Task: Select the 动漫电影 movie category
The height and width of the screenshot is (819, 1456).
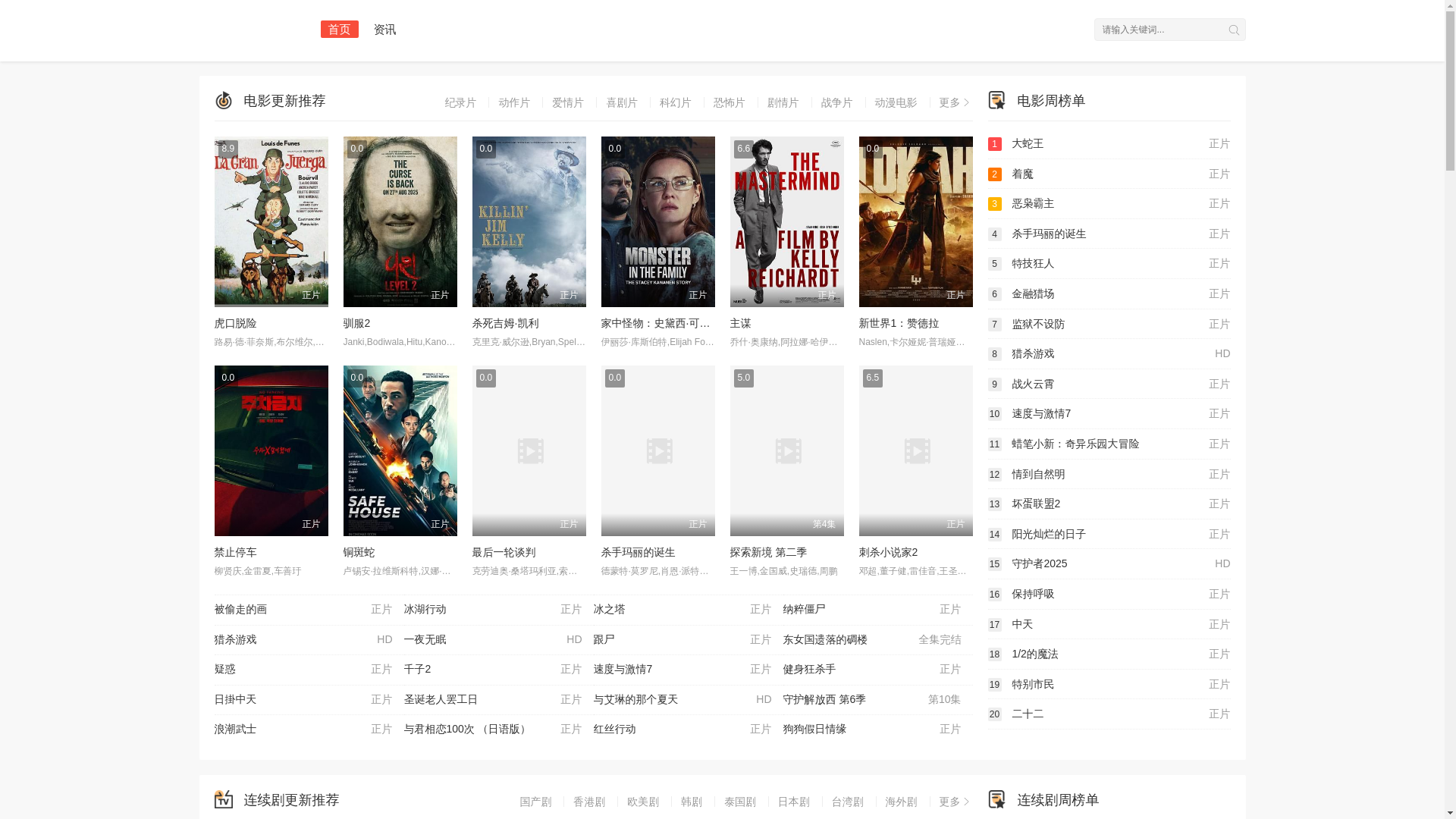Action: coord(896,102)
